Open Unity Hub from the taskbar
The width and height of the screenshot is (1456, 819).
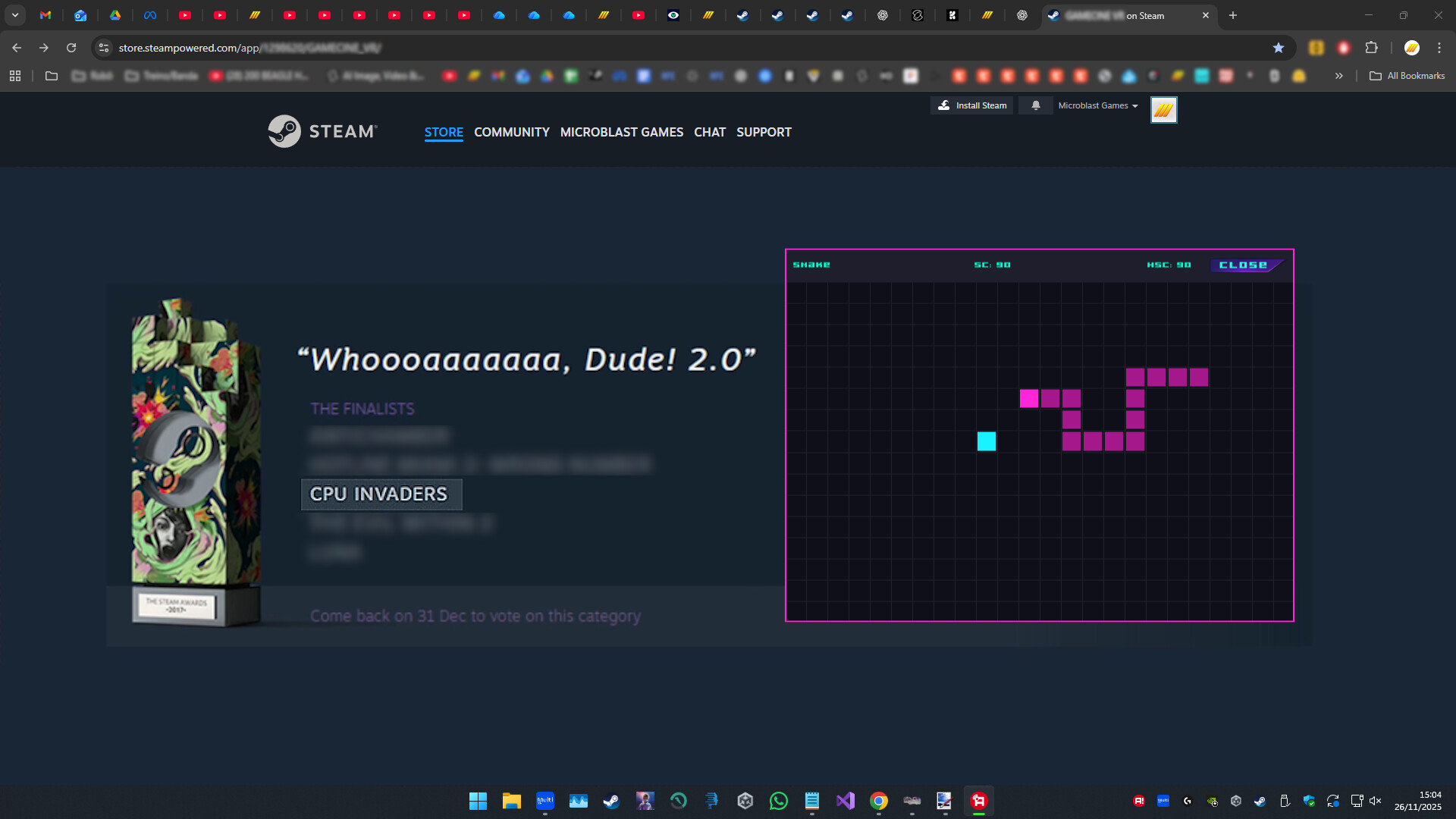745,801
